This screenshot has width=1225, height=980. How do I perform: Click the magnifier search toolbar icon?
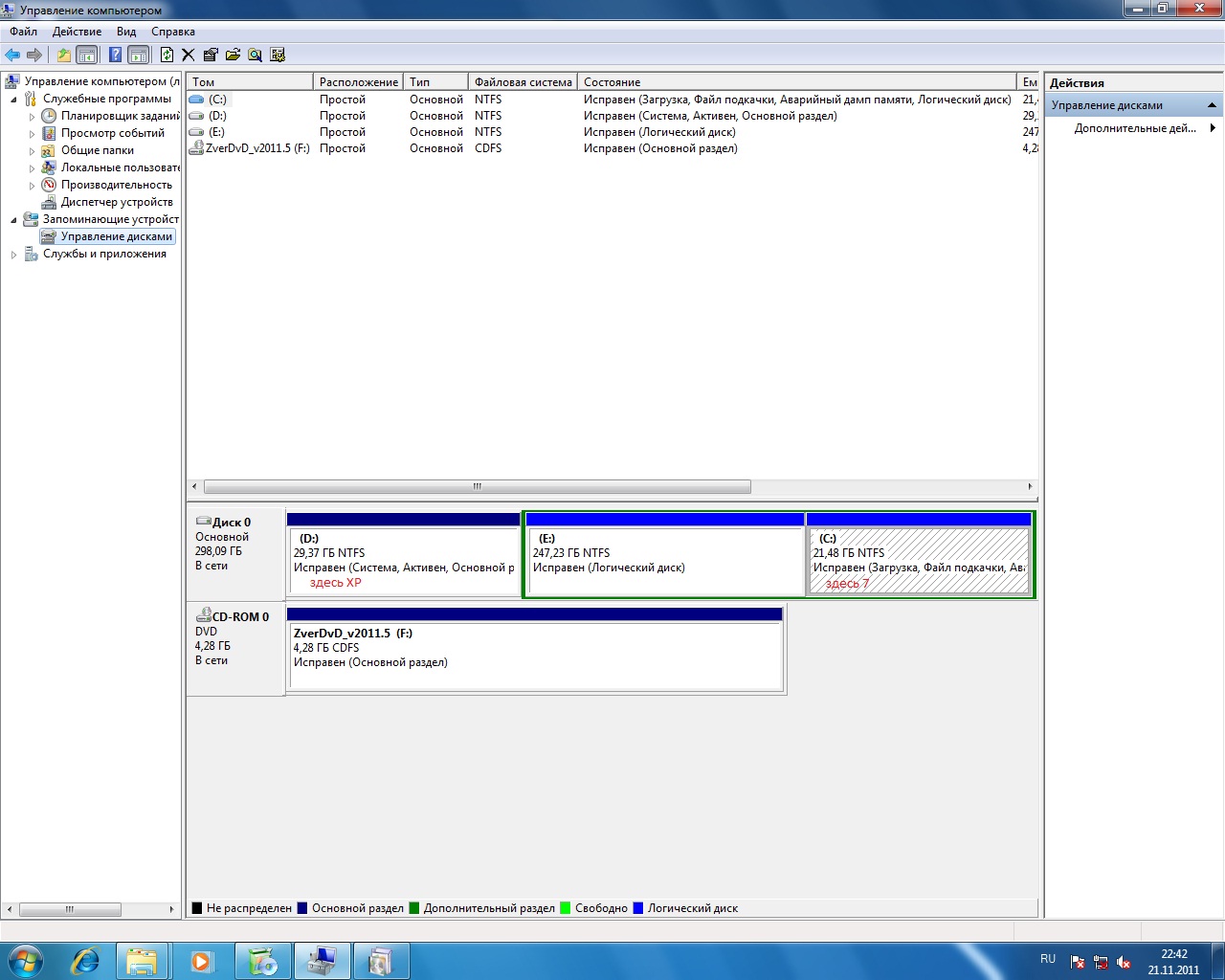coord(255,55)
